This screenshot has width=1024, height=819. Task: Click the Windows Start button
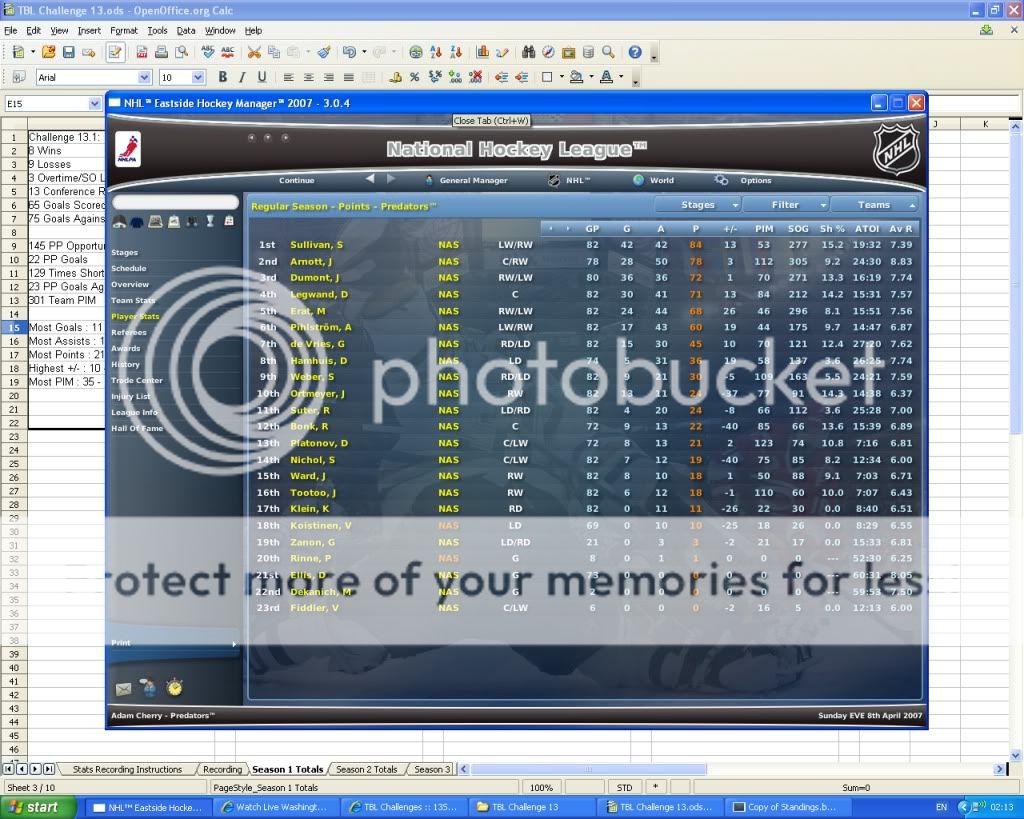[x=38, y=807]
